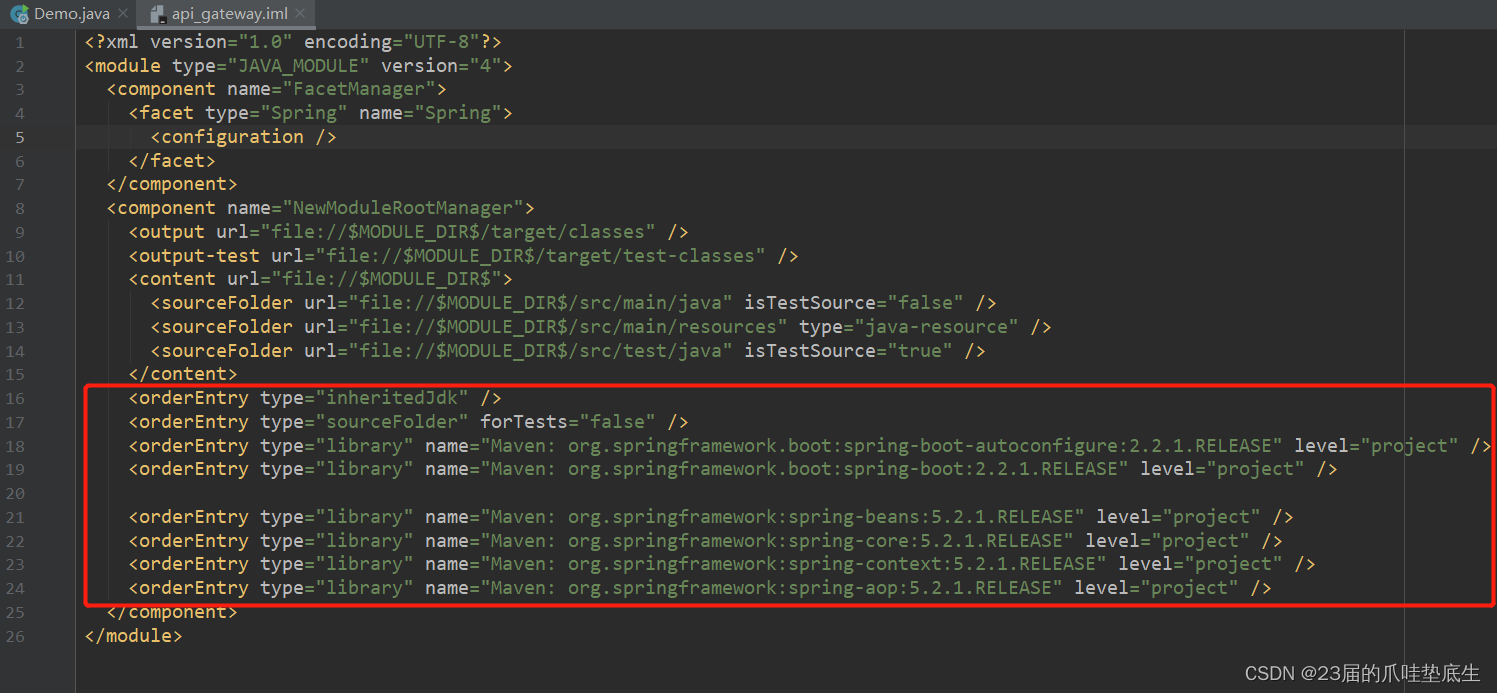
Task: Click the module file icon on api_gateway.iml tab
Action: coord(156,14)
